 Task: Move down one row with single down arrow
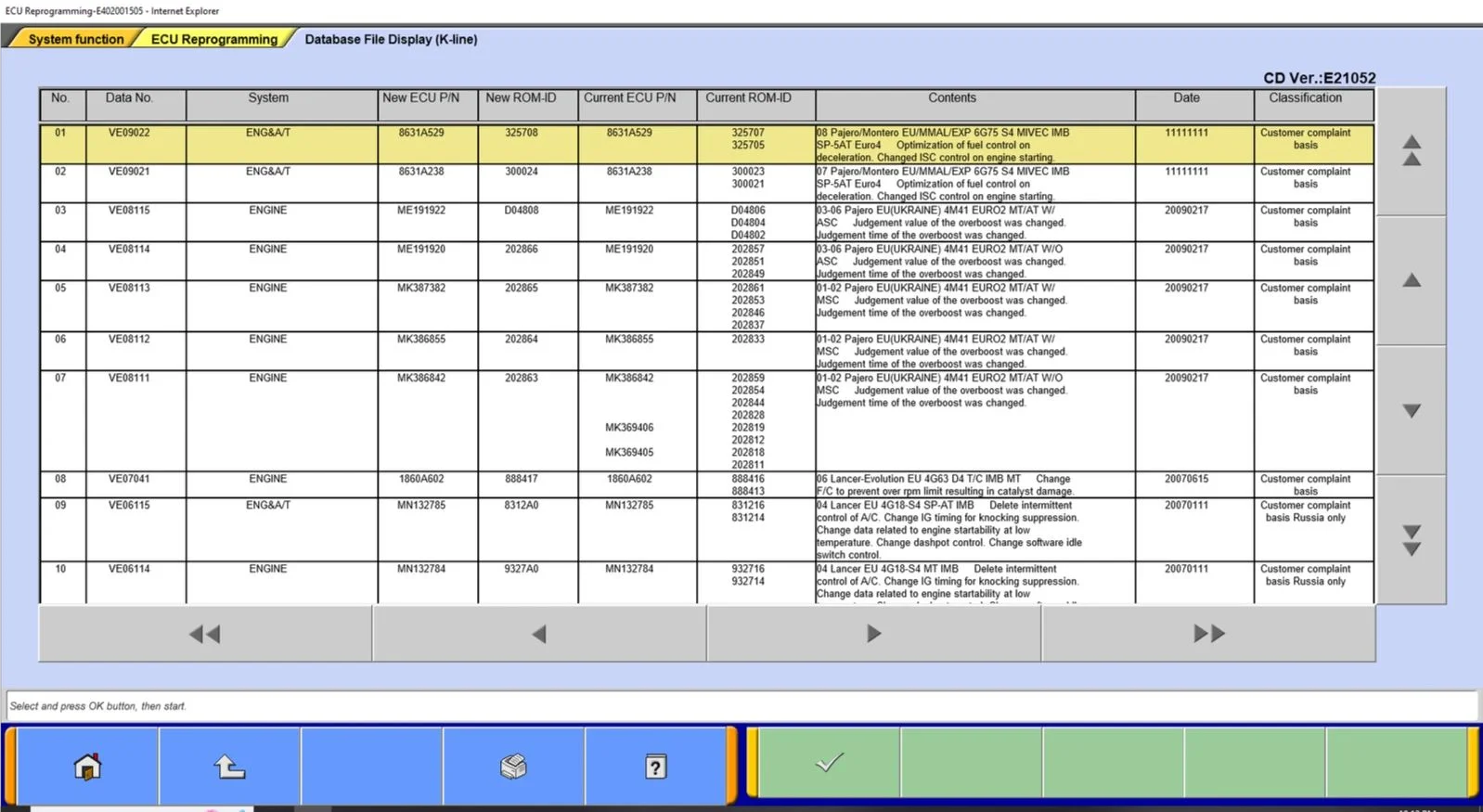[1412, 410]
